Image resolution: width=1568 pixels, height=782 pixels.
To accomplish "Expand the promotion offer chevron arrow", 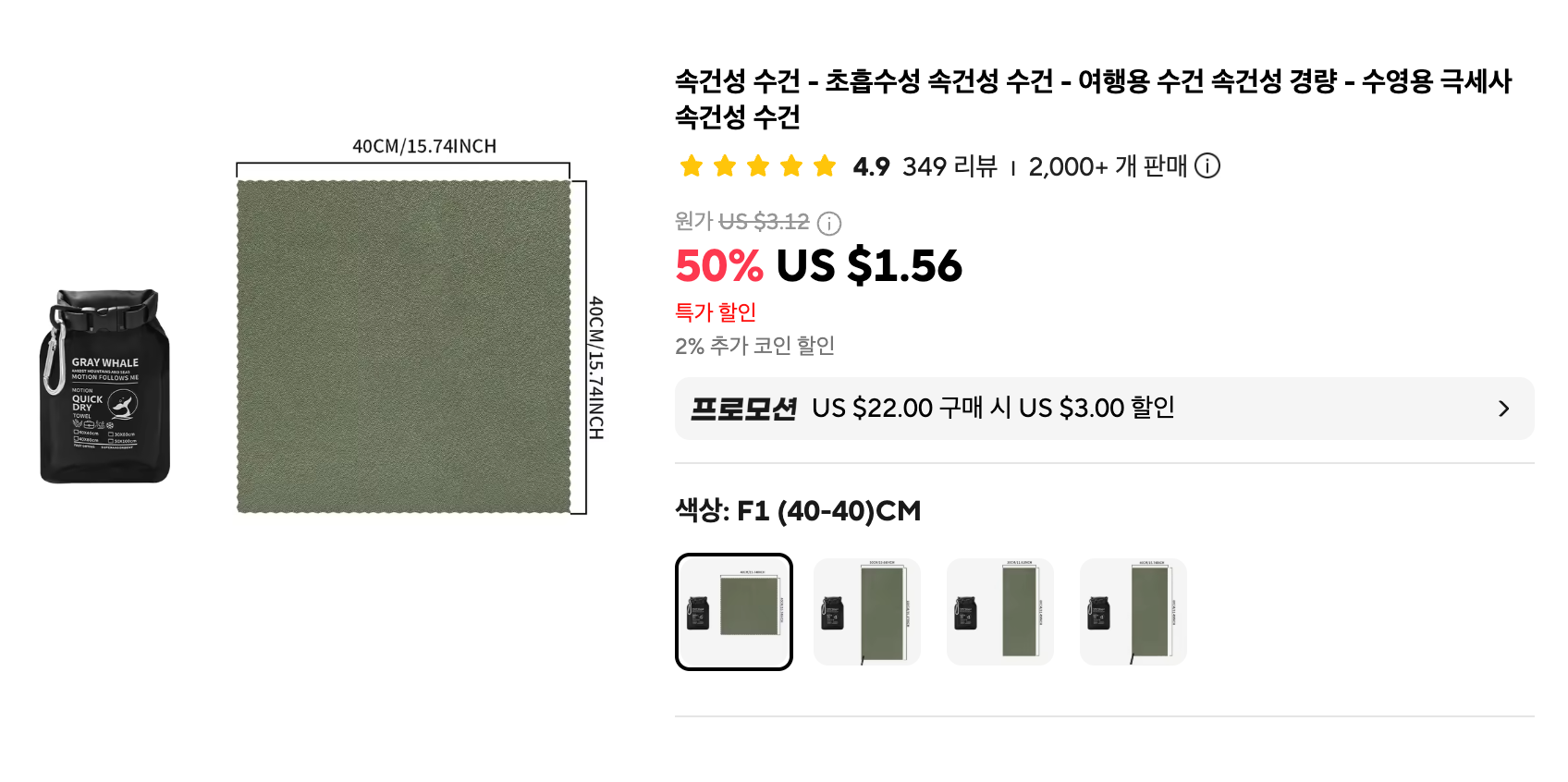I will (1504, 409).
